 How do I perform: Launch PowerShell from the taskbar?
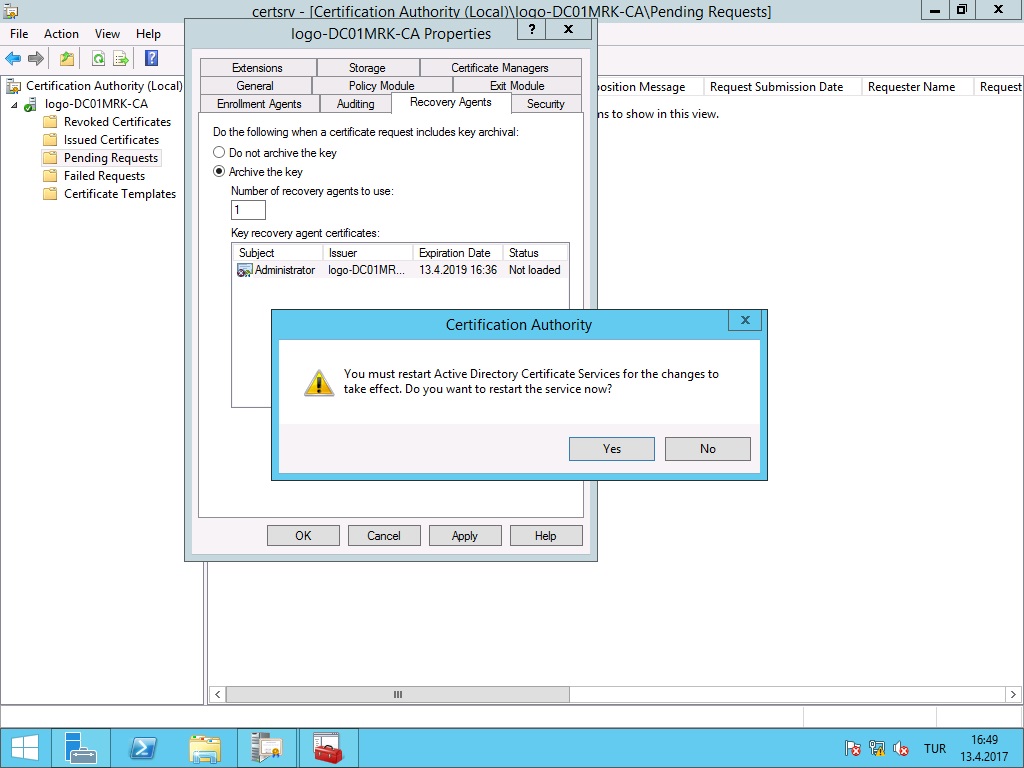point(143,748)
